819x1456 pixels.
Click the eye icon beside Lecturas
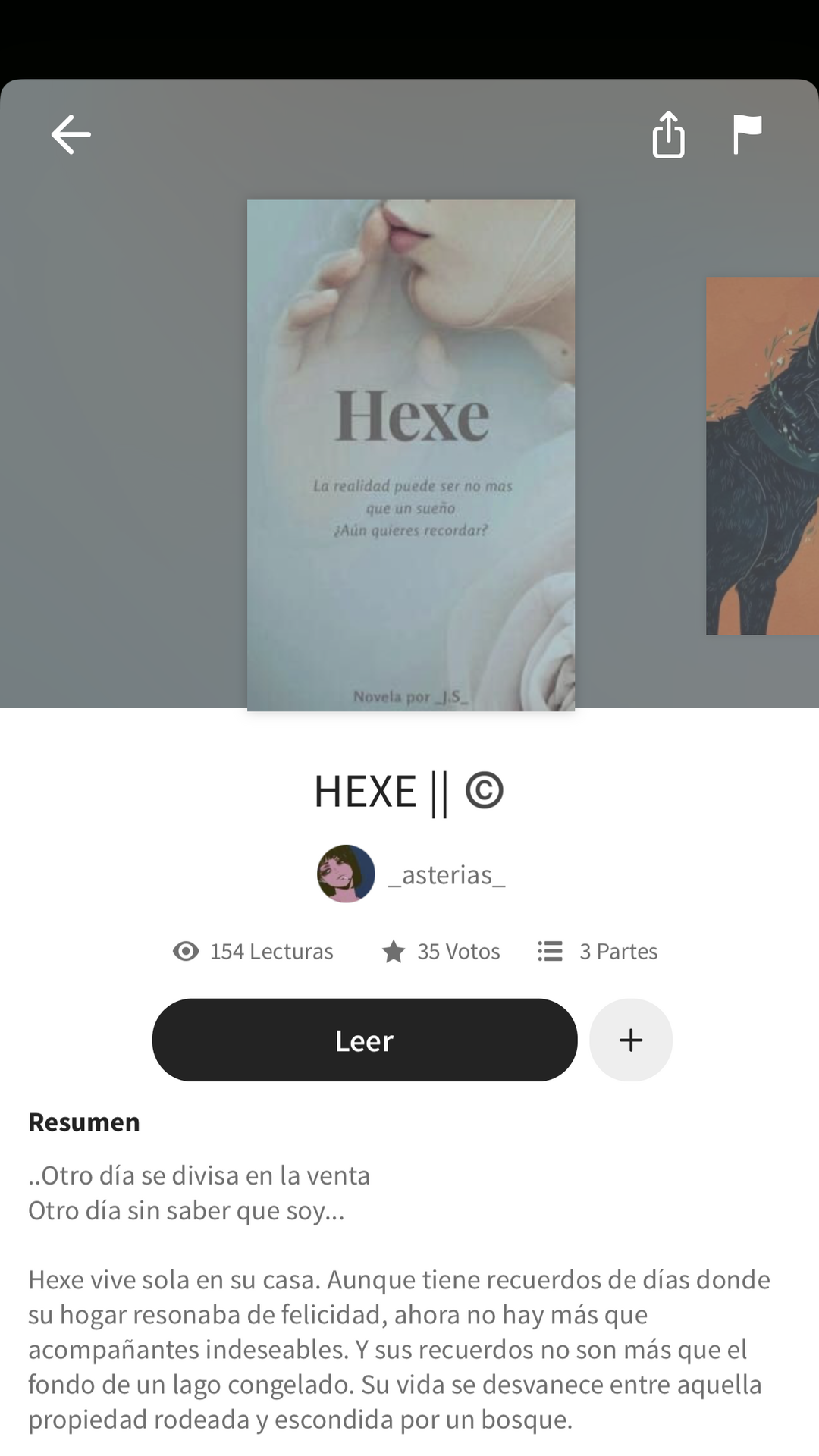[x=186, y=951]
